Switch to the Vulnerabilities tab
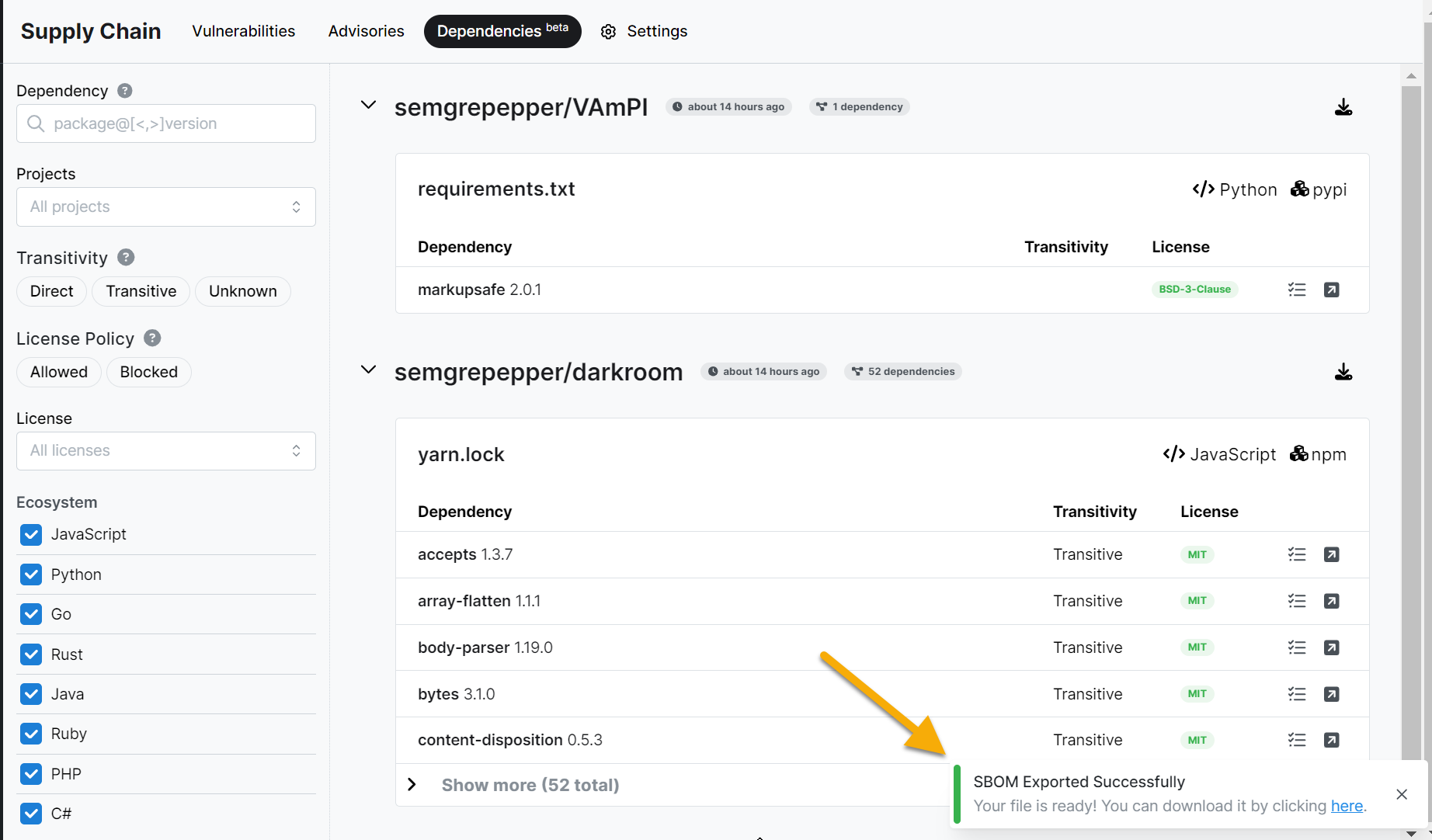Screen dimensions: 1432x840 click(243, 31)
